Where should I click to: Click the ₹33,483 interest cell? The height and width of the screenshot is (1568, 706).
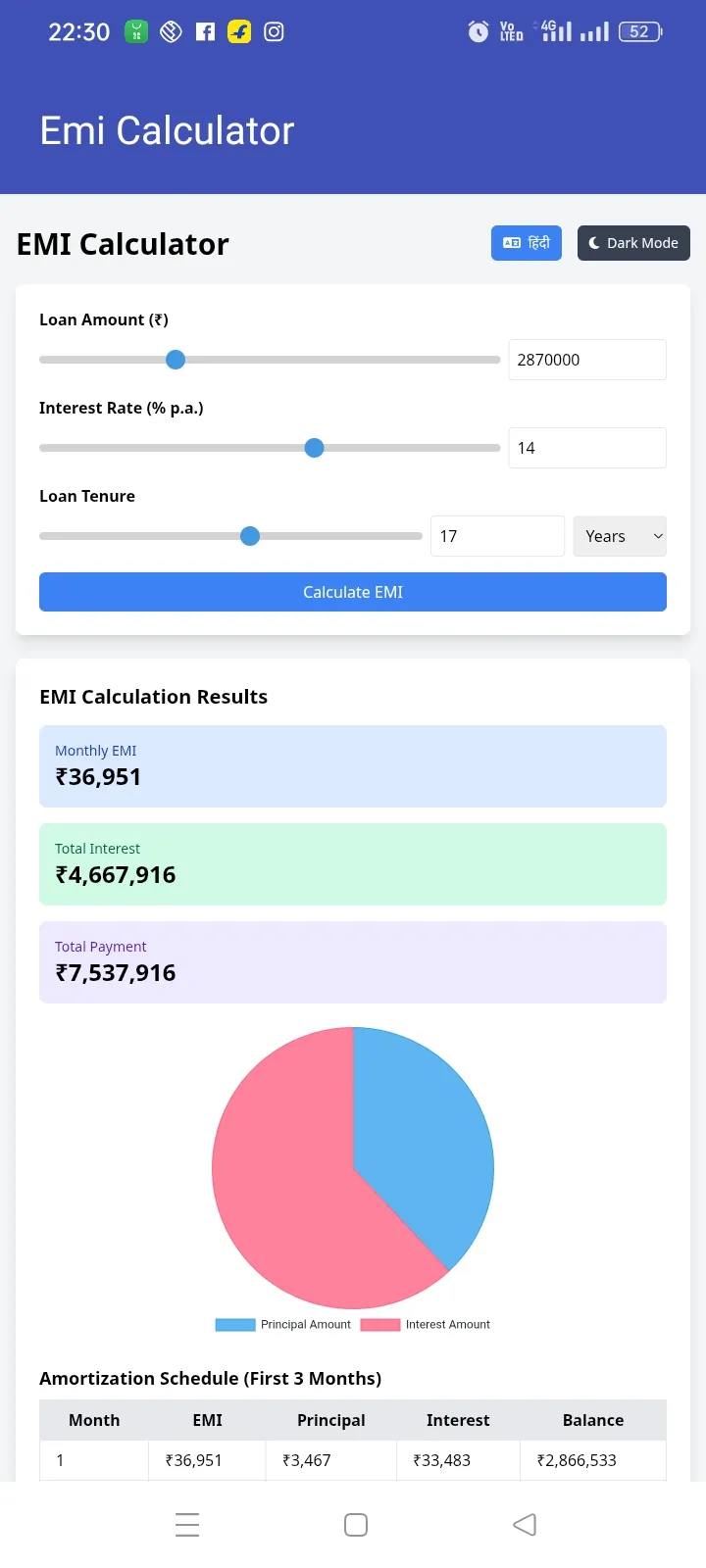[x=458, y=1460]
